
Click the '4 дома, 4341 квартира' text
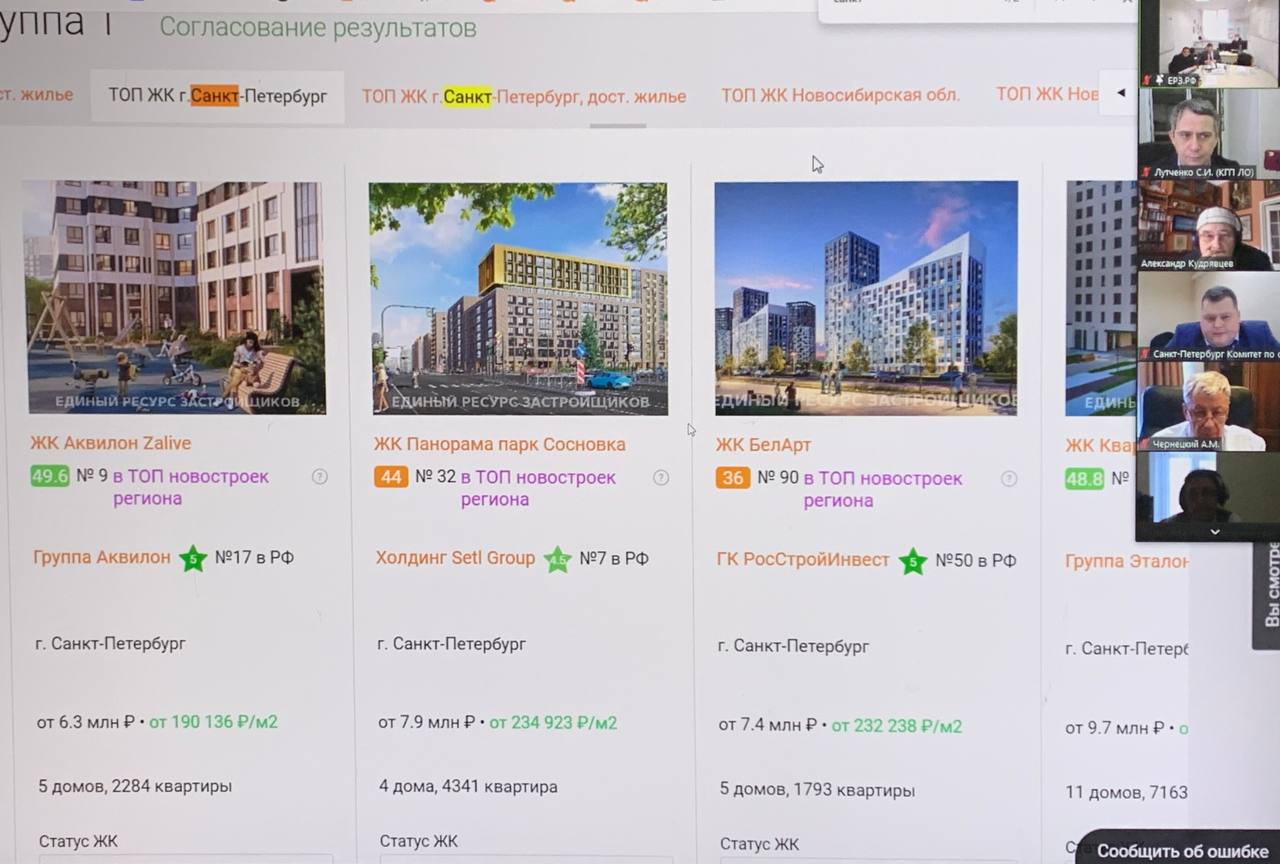tap(468, 787)
